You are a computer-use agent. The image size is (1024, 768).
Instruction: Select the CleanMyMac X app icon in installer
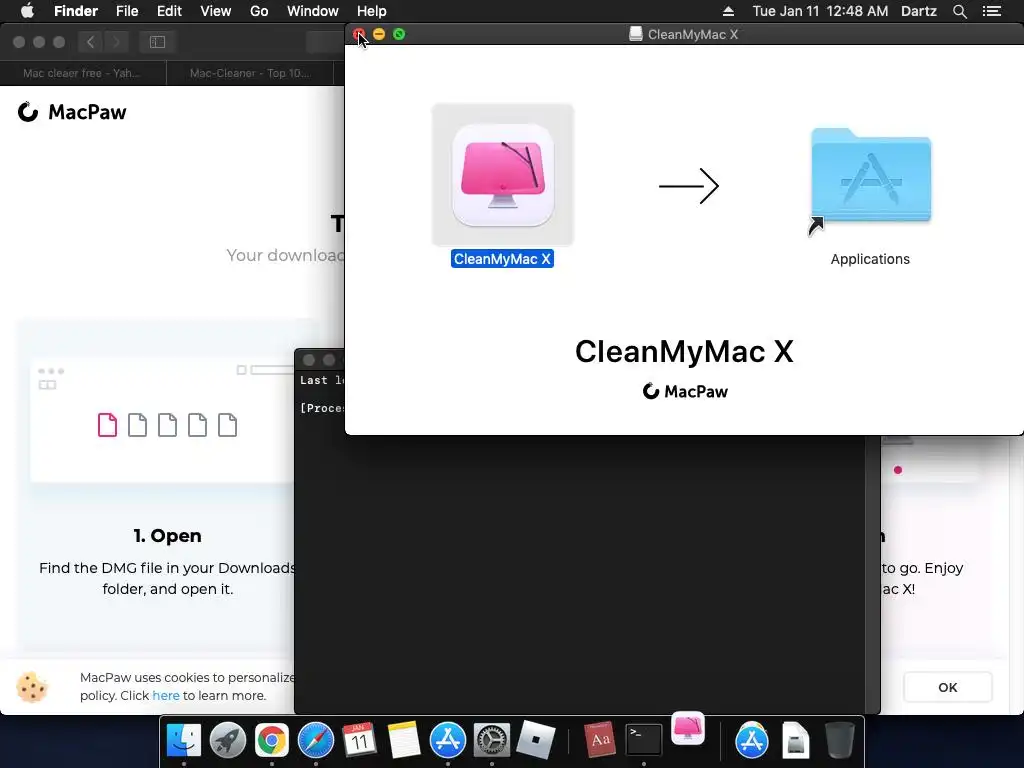tap(503, 175)
